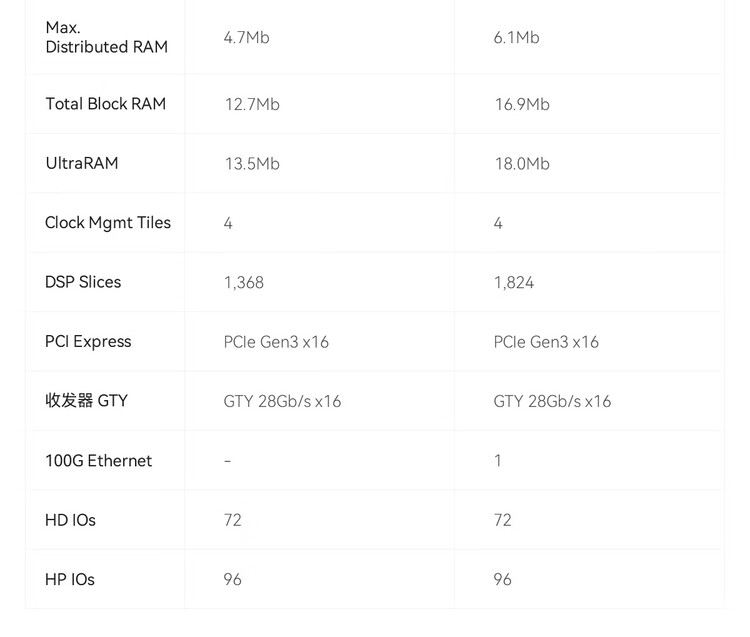Click the Max. Distributed RAM row label
Screen dimensions: 750x637
click(106, 37)
